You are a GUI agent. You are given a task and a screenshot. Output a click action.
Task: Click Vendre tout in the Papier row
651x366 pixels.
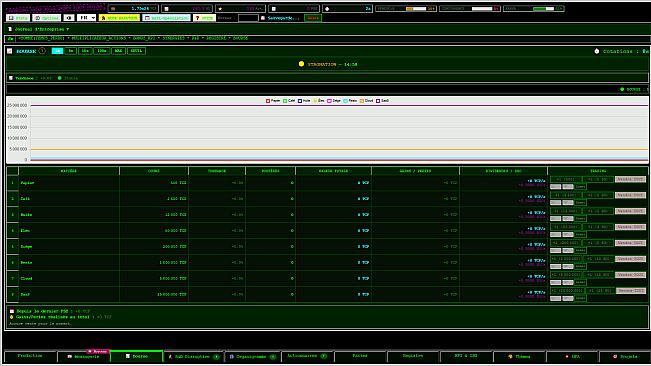pos(630,179)
